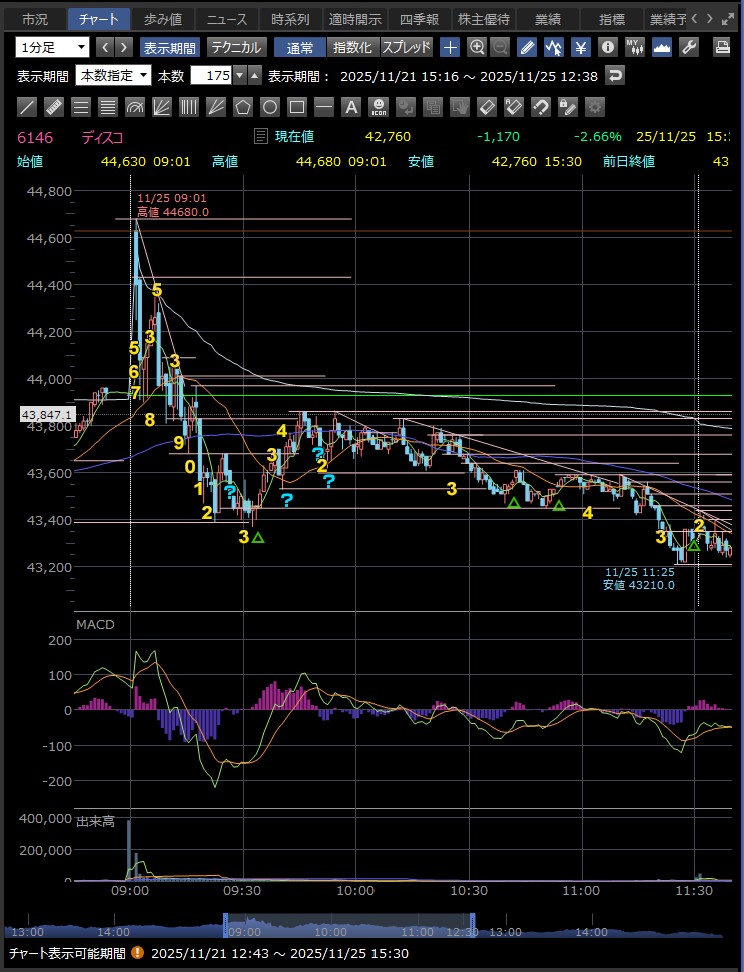Switch to the ニュース tab
The height and width of the screenshot is (972, 744).
coord(226,19)
